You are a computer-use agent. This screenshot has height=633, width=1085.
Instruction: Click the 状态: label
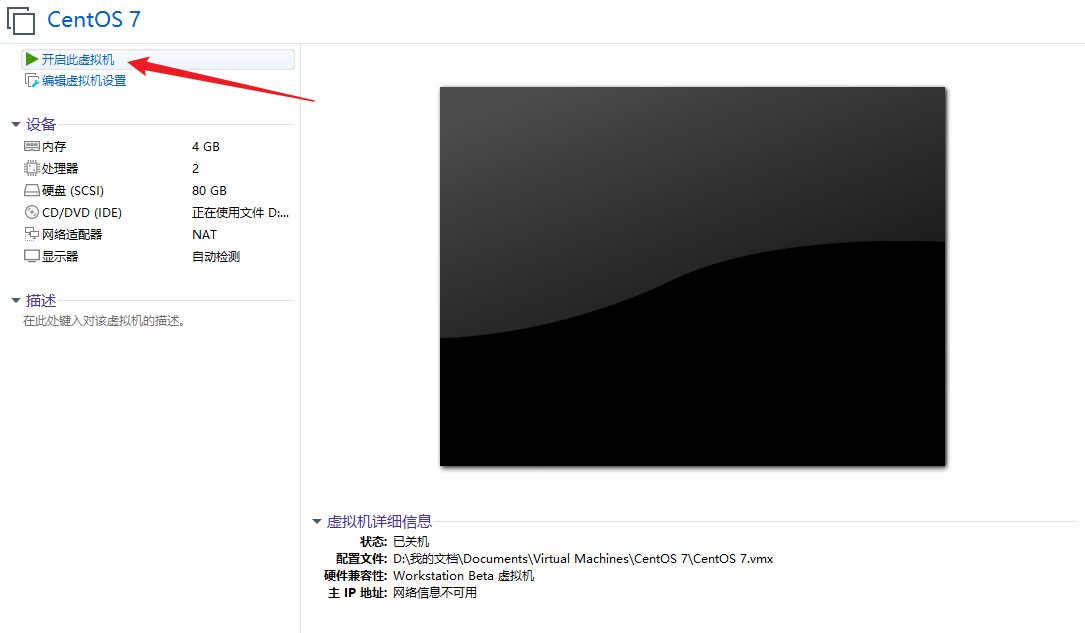pos(374,542)
